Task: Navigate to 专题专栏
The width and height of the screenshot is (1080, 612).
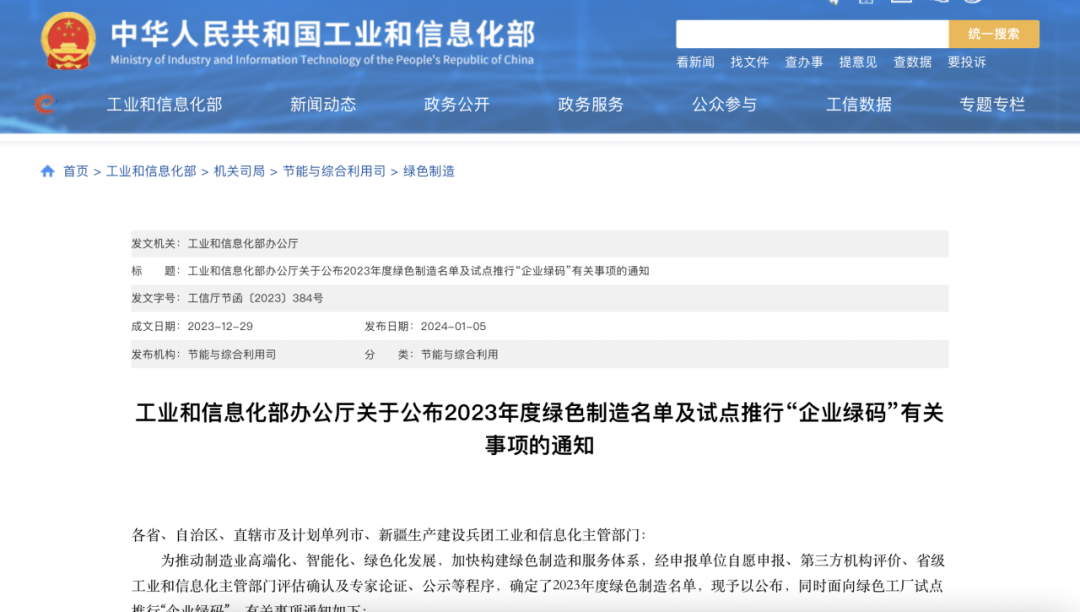Action: click(x=993, y=104)
